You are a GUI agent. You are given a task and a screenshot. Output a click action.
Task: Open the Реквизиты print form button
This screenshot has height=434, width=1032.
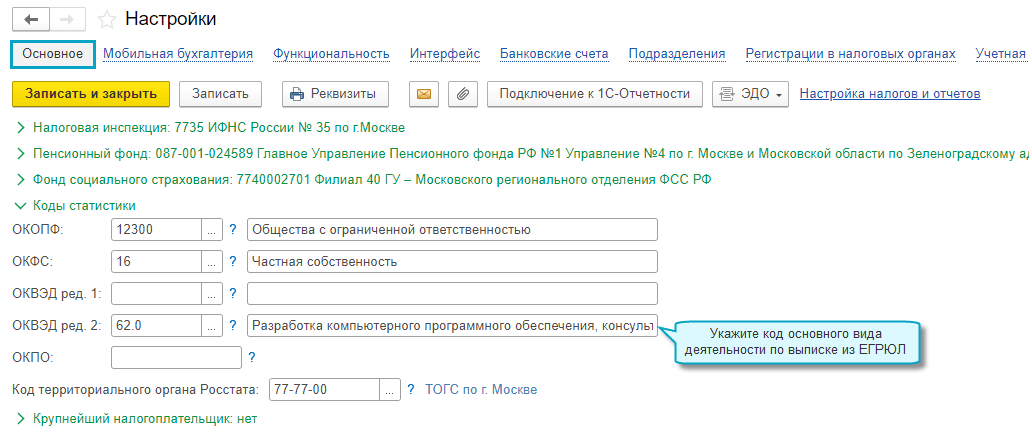click(x=334, y=94)
